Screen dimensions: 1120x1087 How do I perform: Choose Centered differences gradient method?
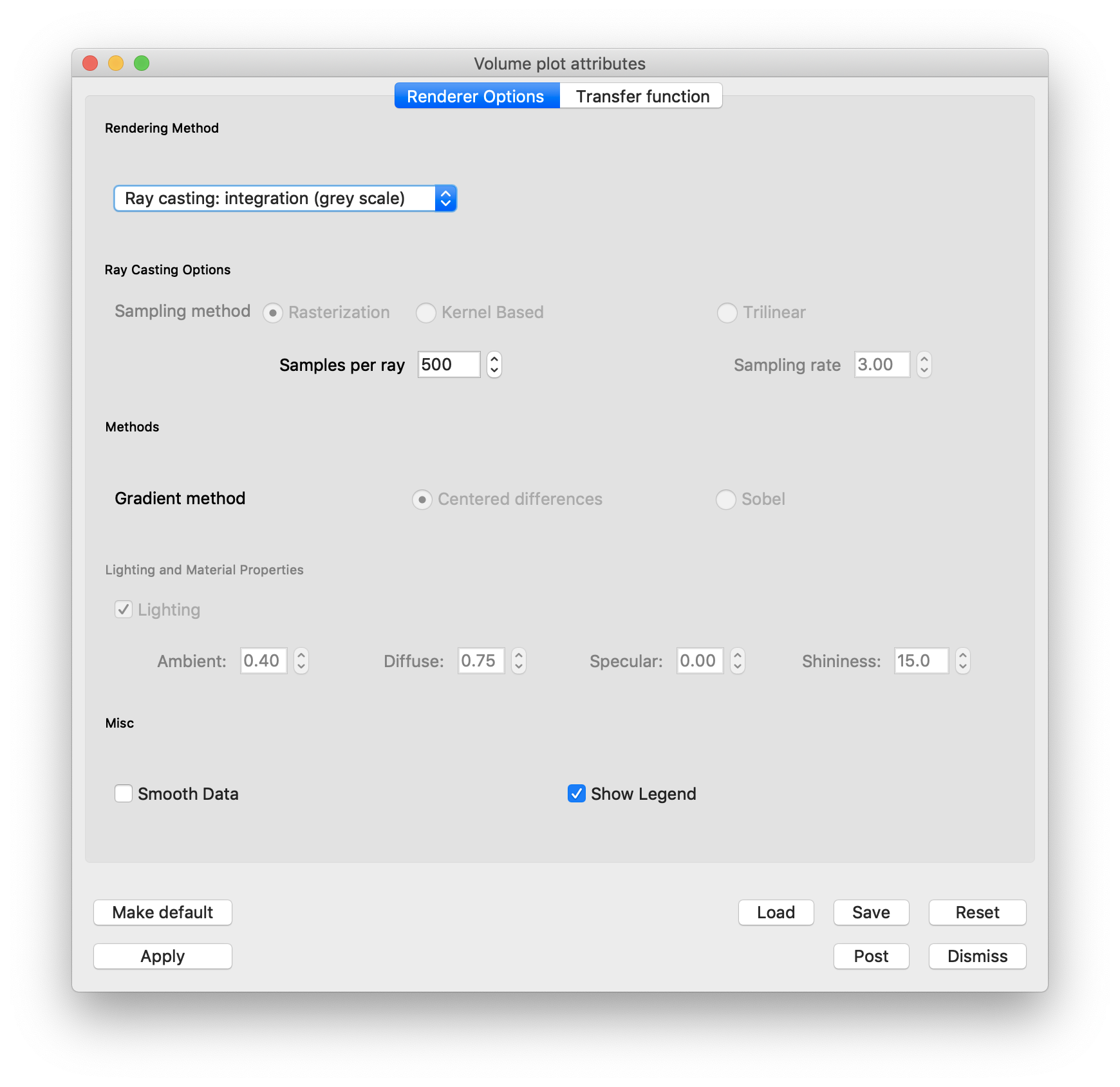coord(422,500)
